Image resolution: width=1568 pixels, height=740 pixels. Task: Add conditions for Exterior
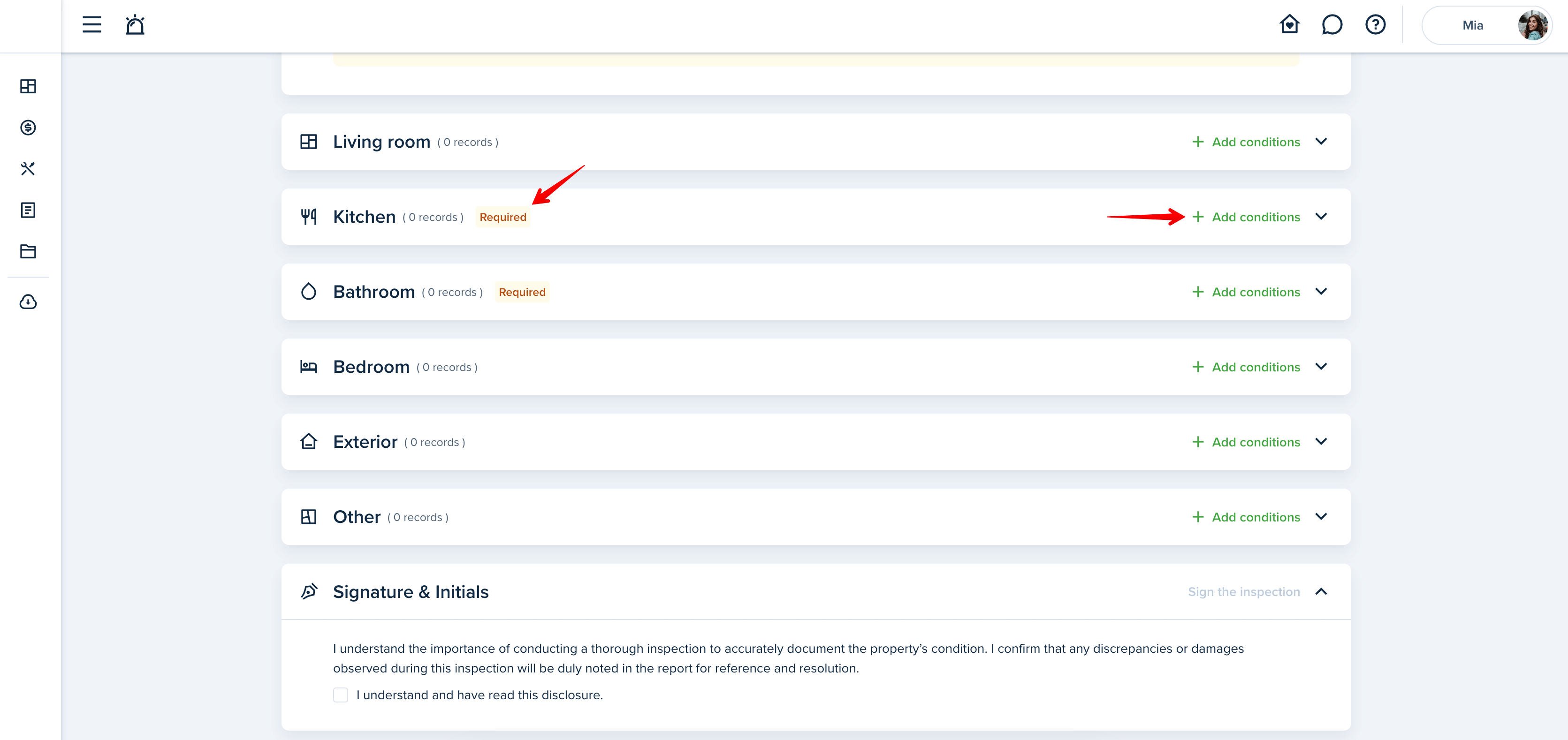1245,442
